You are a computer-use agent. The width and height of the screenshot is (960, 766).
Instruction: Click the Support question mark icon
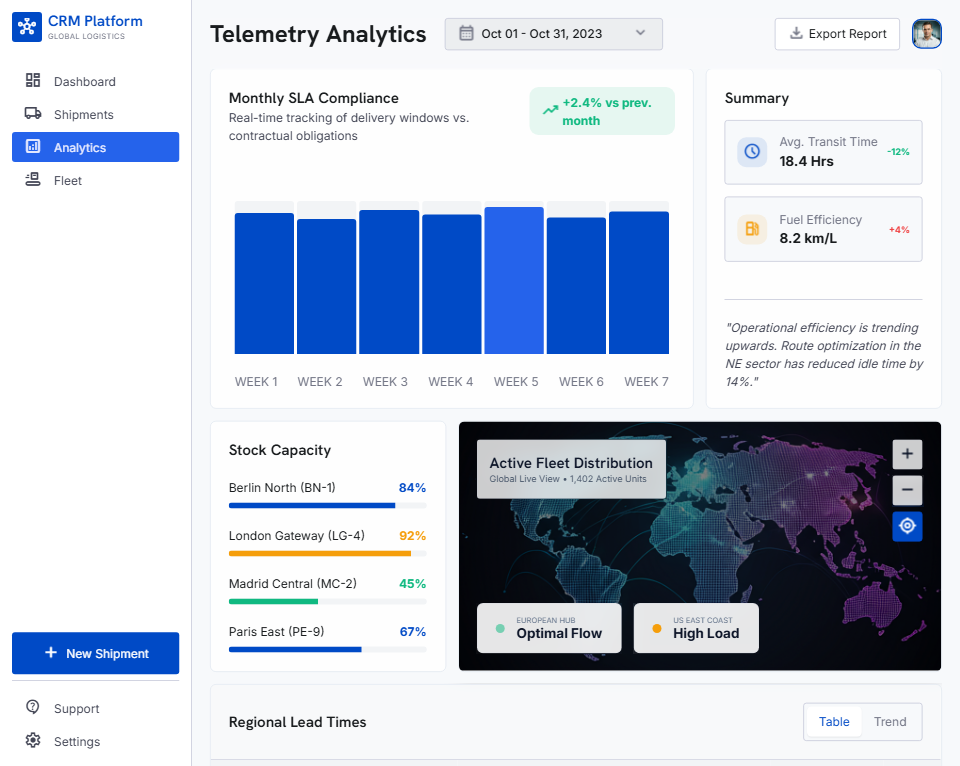(x=33, y=707)
